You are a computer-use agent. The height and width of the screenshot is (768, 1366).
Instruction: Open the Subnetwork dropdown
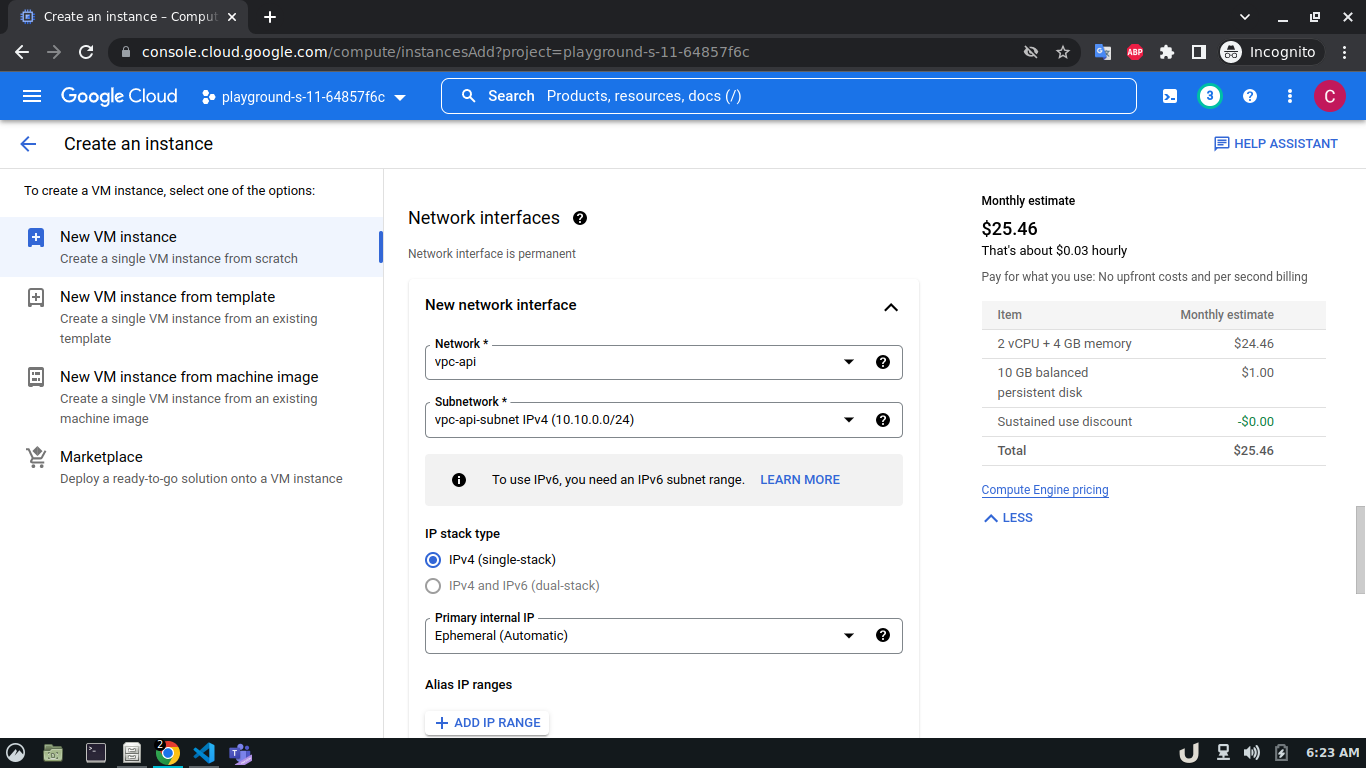tap(664, 420)
